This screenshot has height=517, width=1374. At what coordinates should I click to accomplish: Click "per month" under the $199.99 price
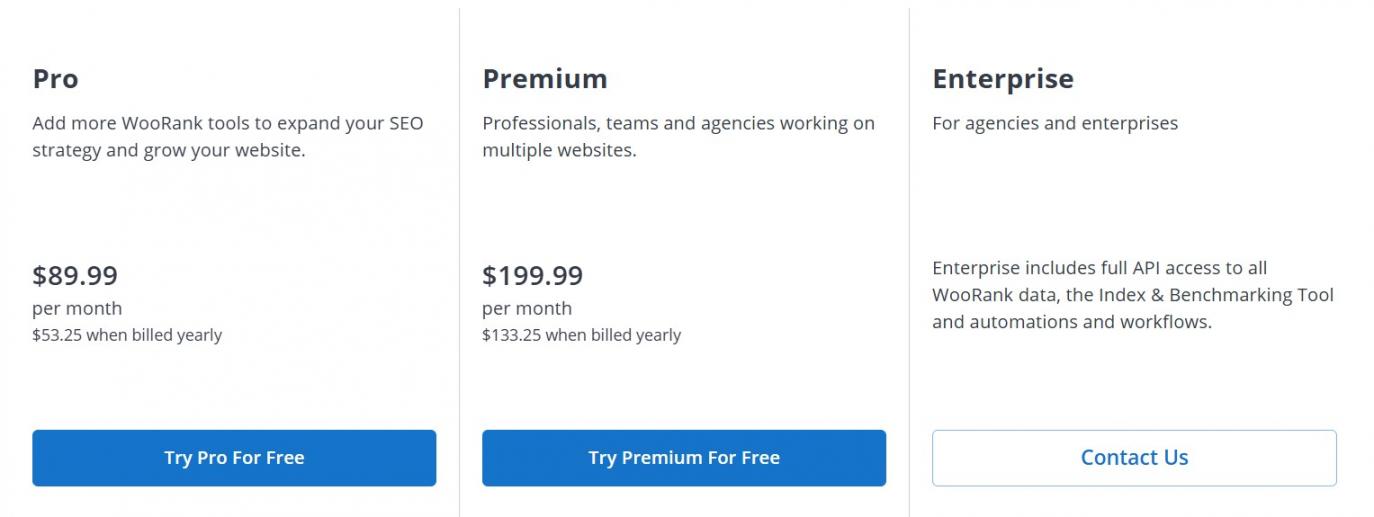(527, 308)
